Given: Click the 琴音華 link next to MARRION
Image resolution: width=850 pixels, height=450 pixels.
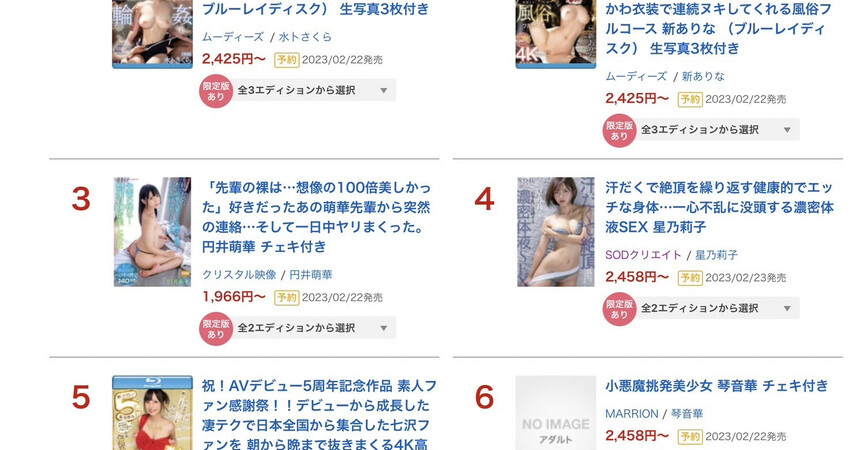Looking at the screenshot, I should pos(687,414).
